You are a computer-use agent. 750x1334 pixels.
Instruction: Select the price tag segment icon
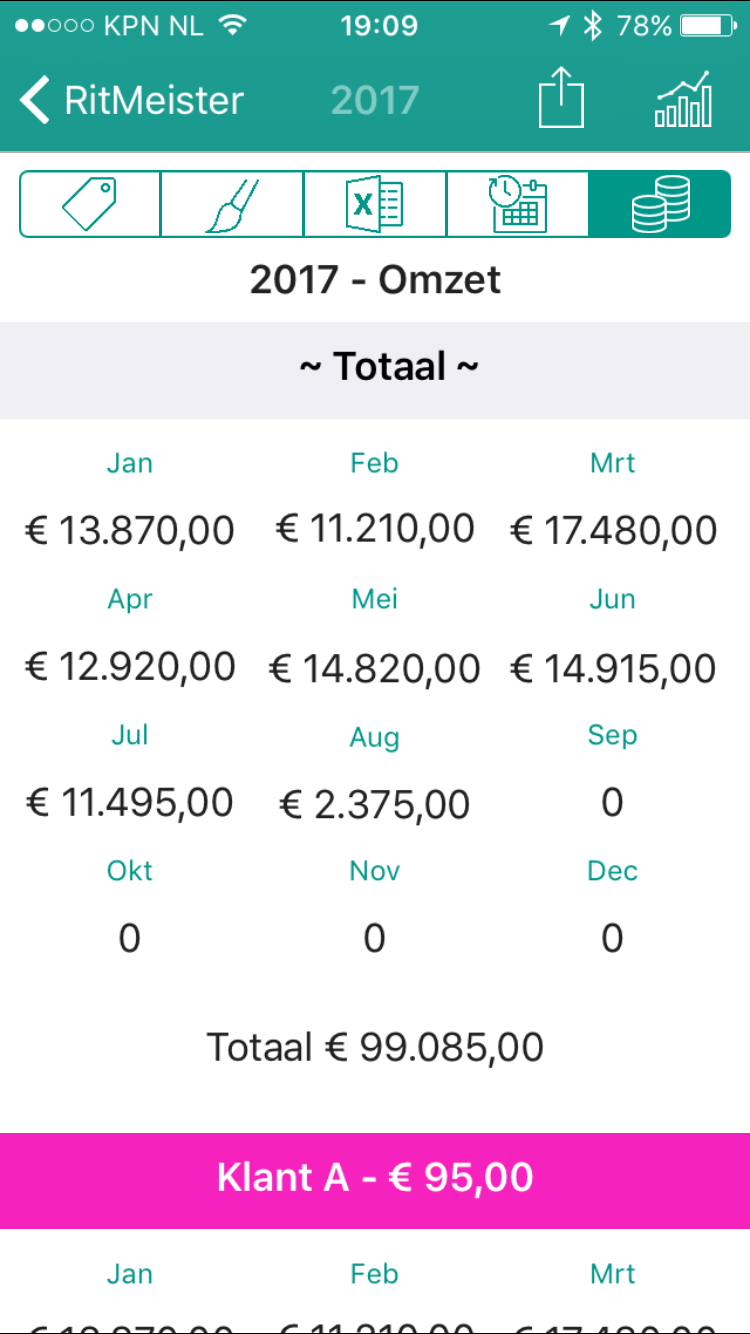click(90, 204)
